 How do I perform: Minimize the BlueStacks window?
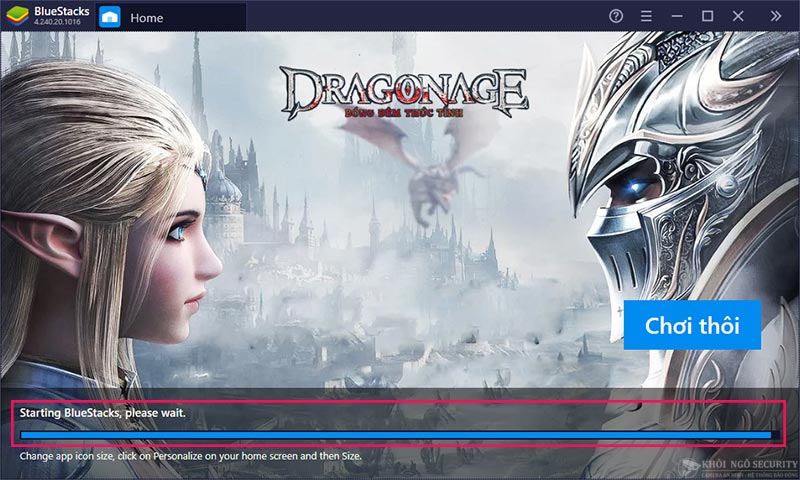[x=677, y=16]
